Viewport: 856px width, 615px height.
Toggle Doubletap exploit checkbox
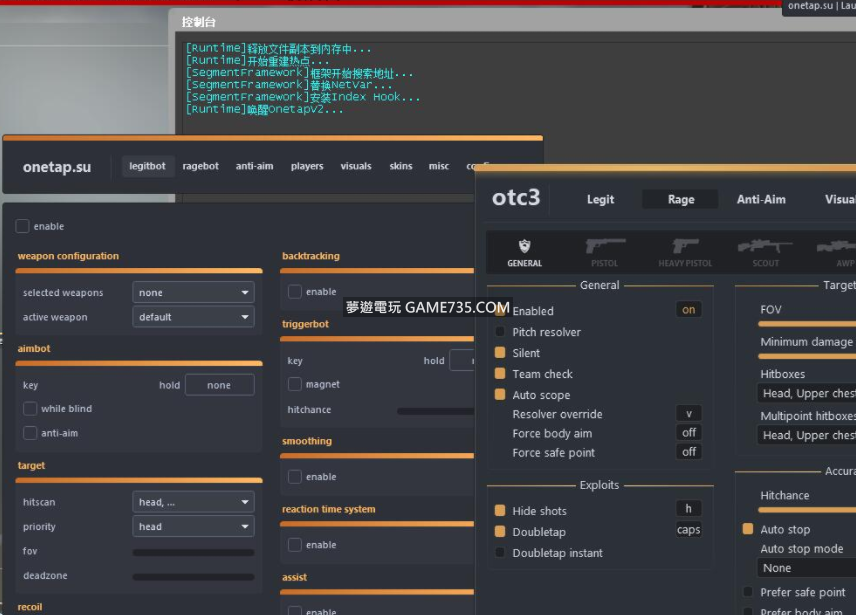pyautogui.click(x=500, y=531)
